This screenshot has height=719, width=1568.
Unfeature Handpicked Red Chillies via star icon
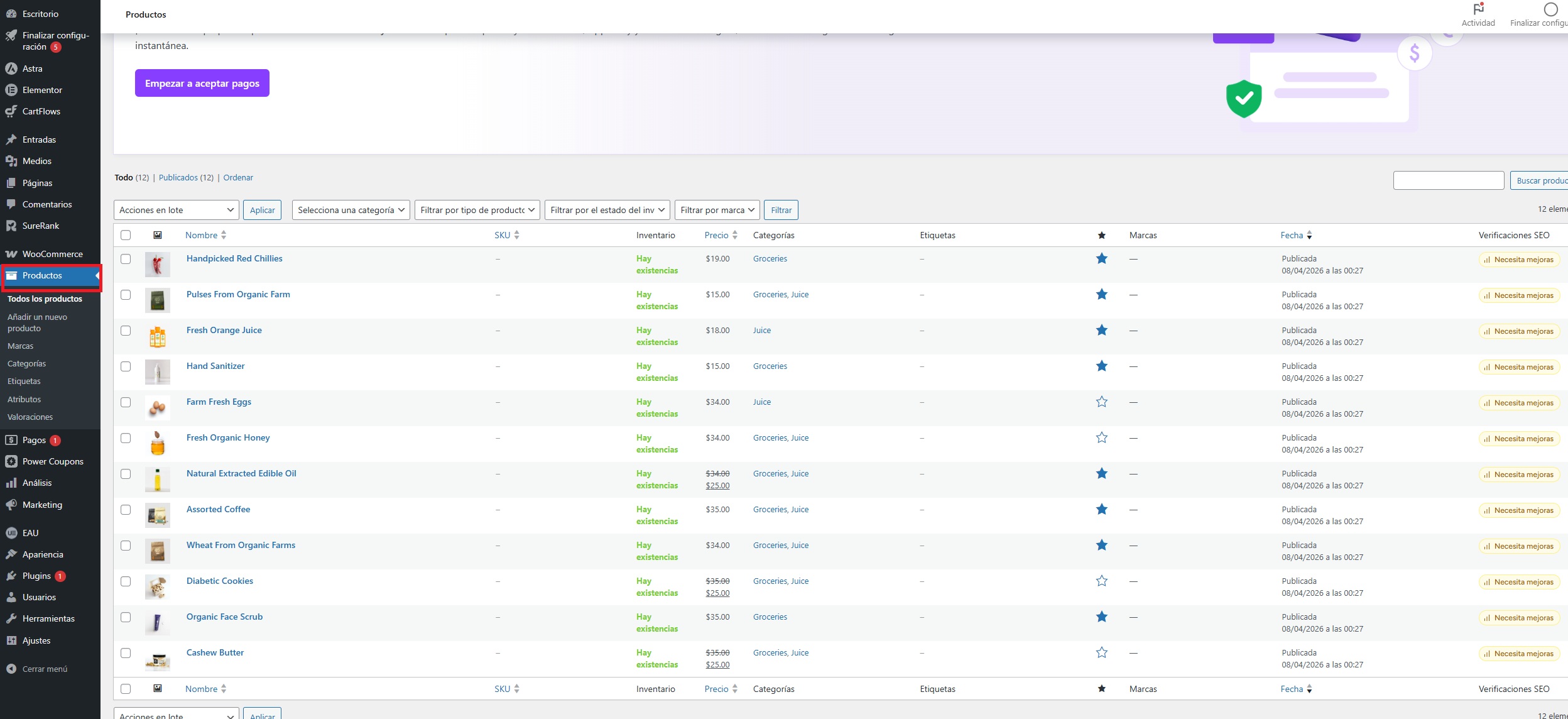[x=1101, y=258]
